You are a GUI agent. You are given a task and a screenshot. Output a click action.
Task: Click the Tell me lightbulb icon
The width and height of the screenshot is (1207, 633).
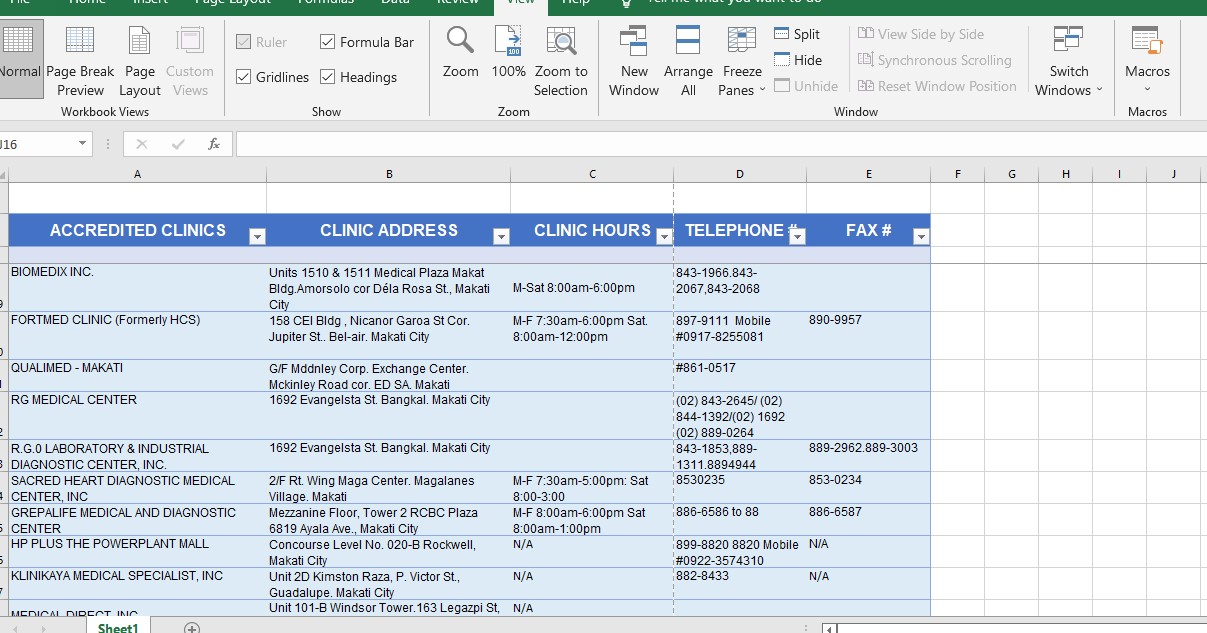pos(626,3)
